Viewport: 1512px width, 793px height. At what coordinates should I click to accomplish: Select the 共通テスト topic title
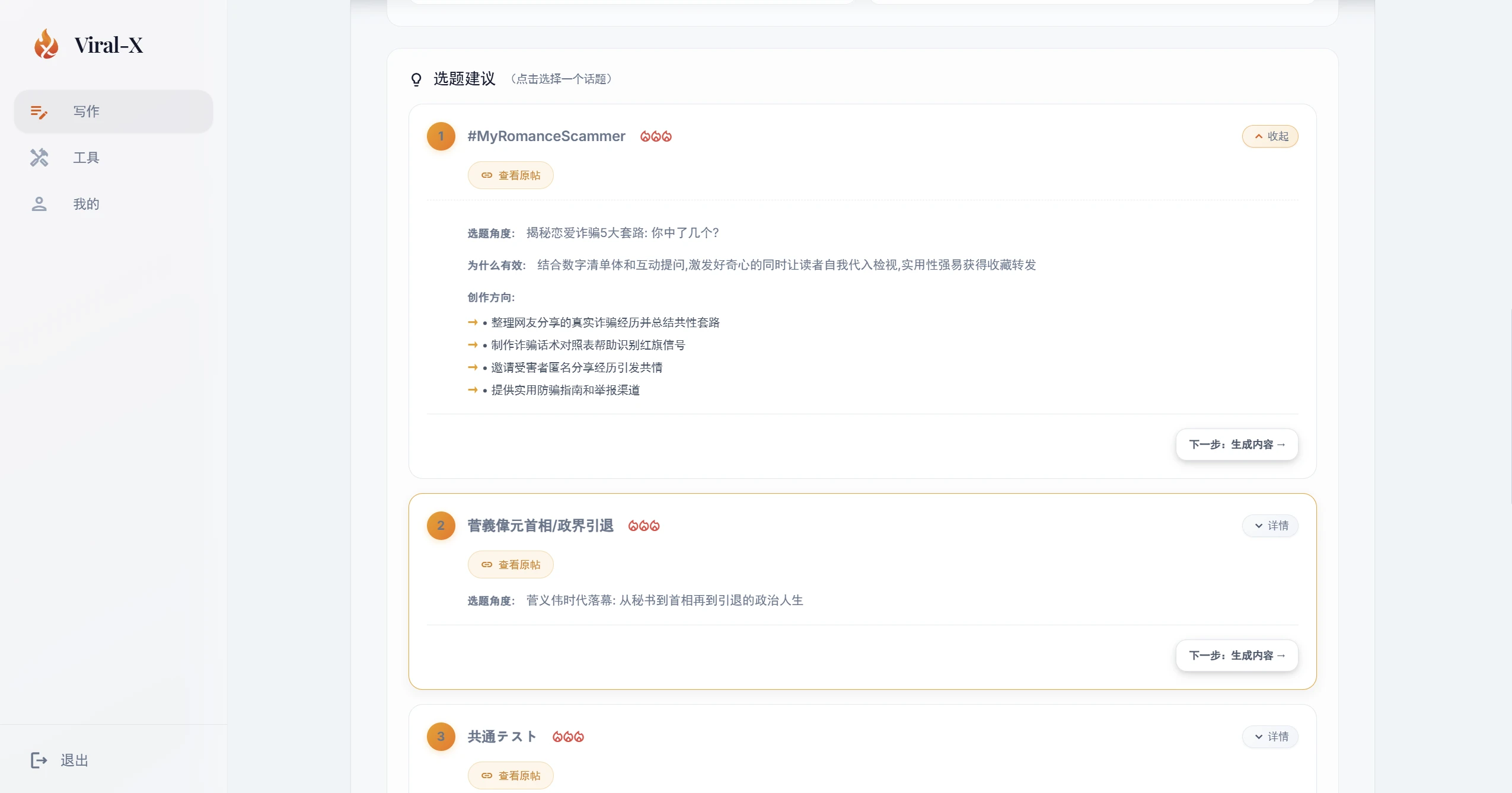point(502,737)
